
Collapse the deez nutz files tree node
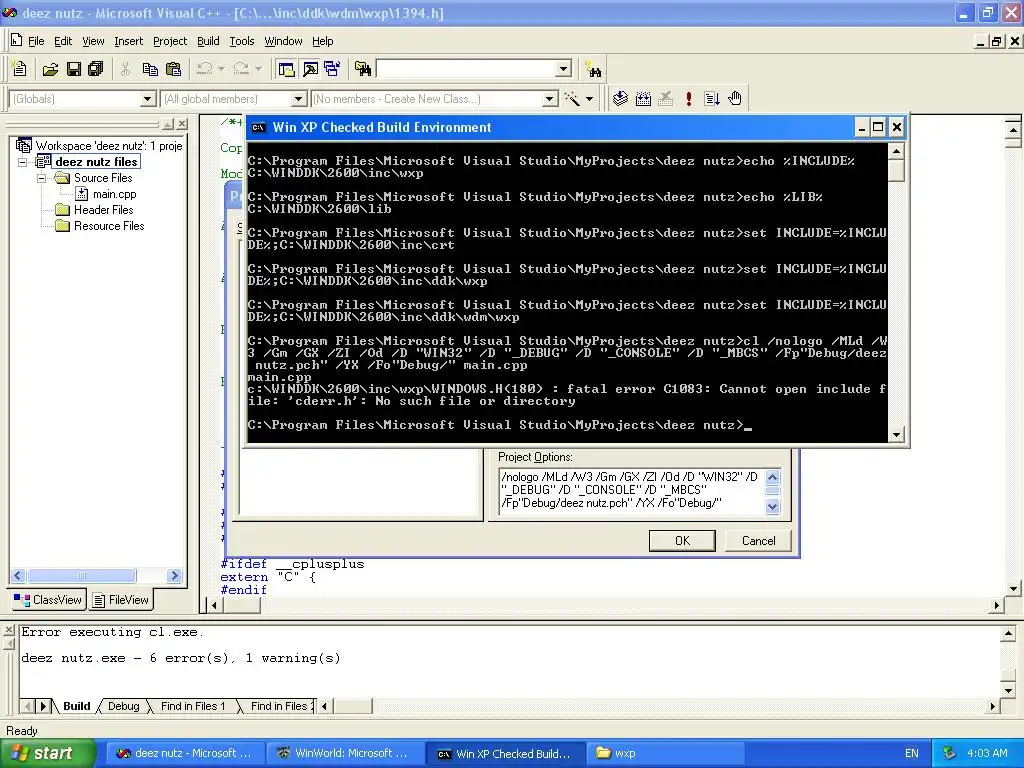tap(23, 162)
